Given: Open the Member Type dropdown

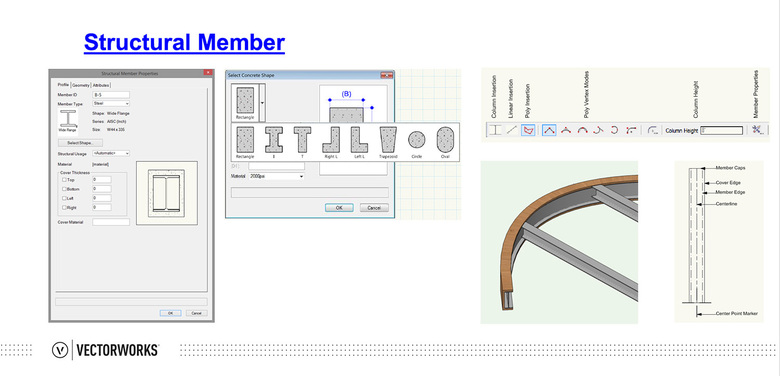Looking at the screenshot, I should (111, 103).
